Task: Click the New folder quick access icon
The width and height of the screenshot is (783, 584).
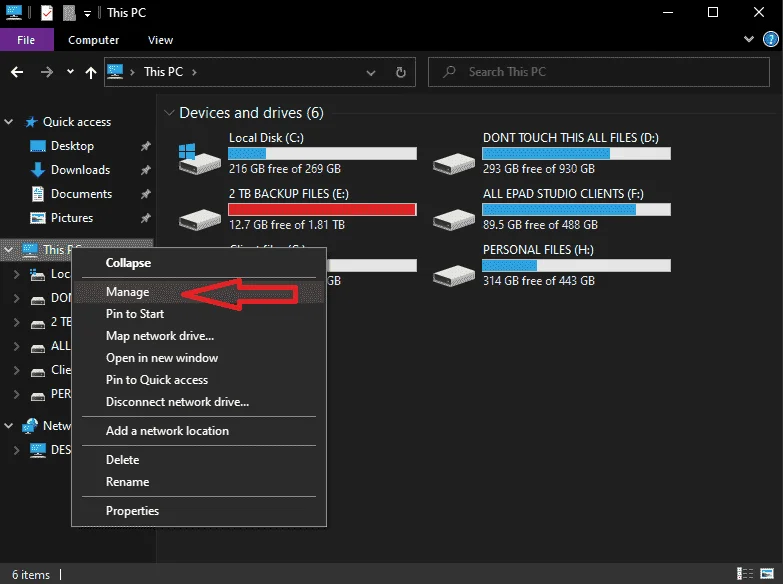Action: pyautogui.click(x=69, y=13)
